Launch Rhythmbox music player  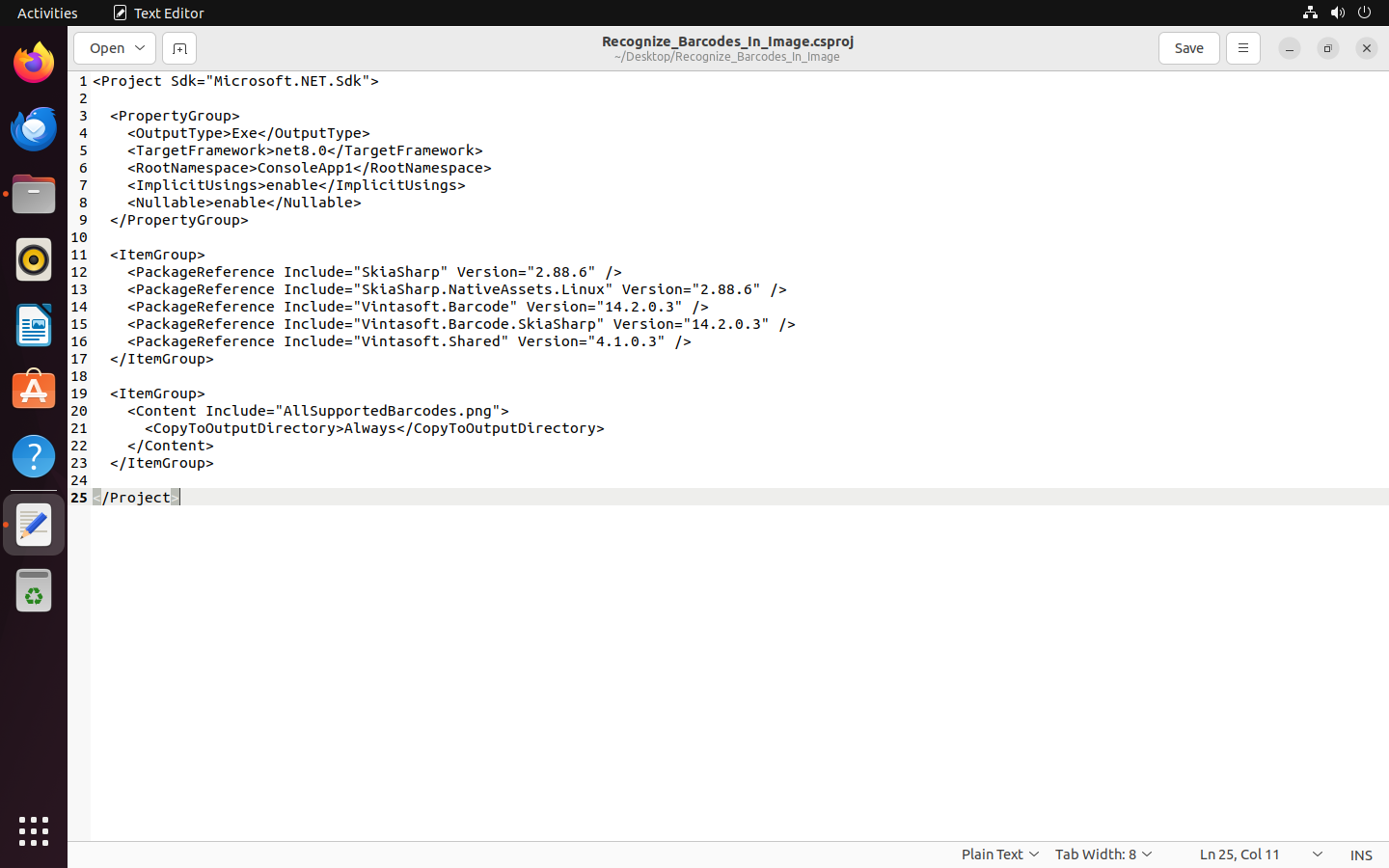(34, 260)
